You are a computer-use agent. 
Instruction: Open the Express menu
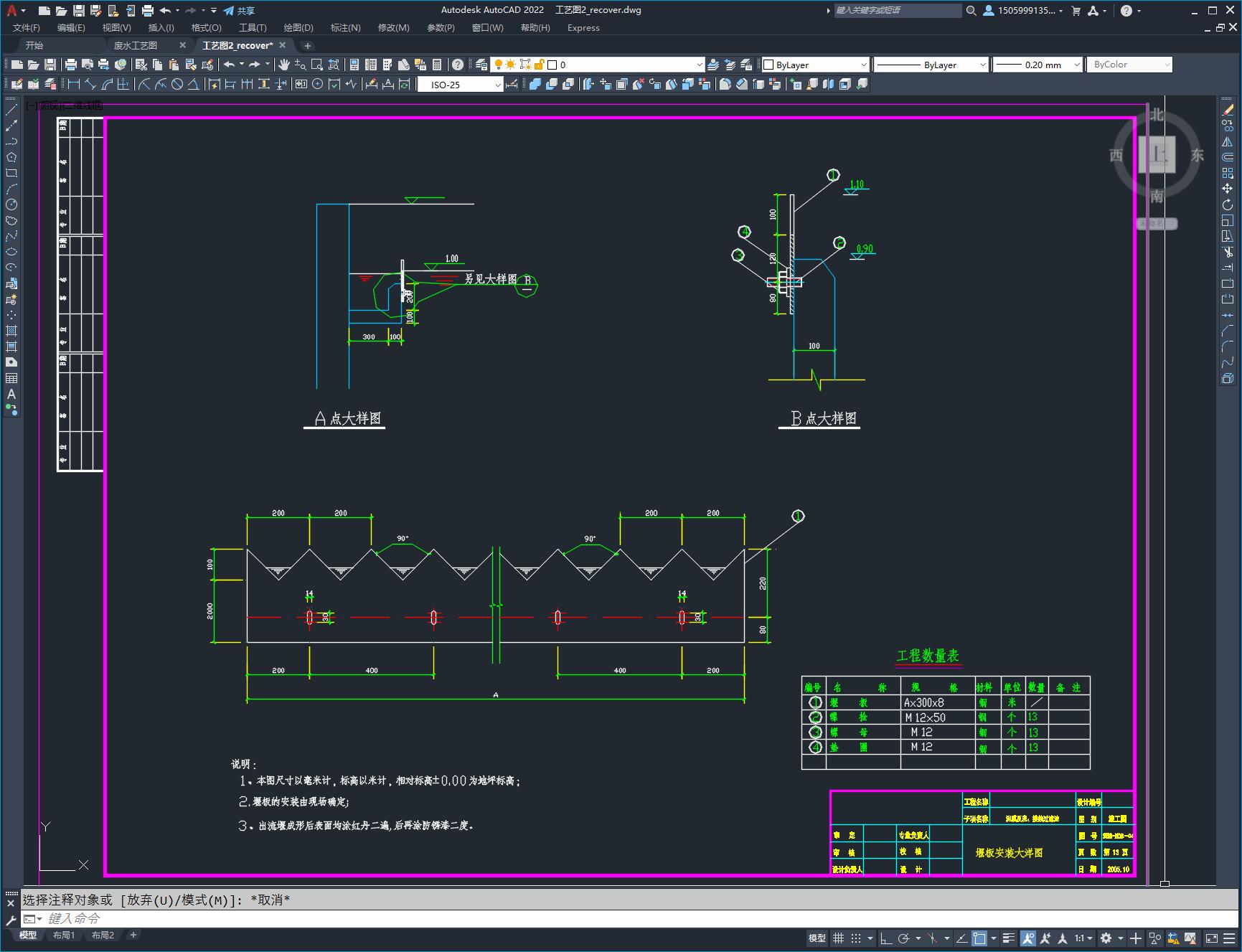click(583, 28)
